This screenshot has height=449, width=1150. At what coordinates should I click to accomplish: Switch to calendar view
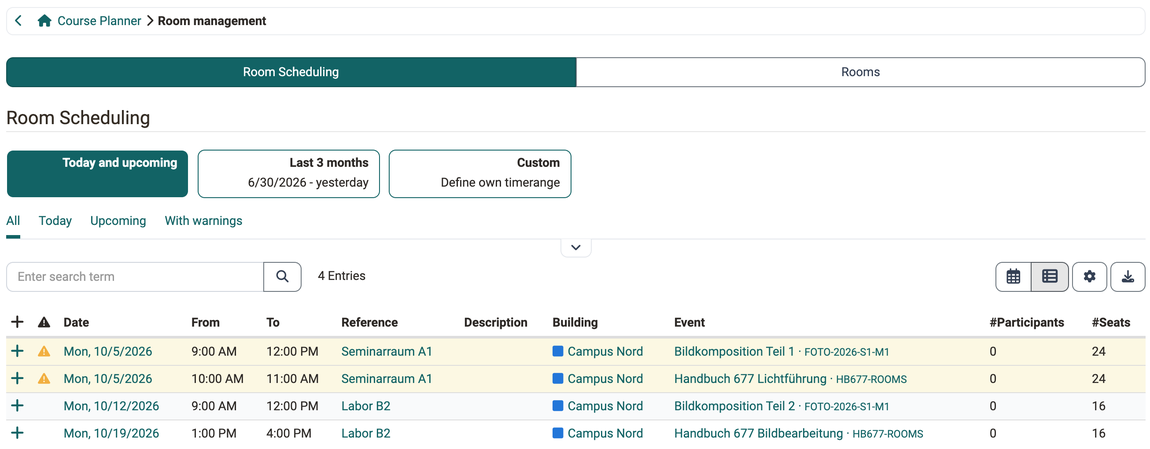click(x=1014, y=277)
